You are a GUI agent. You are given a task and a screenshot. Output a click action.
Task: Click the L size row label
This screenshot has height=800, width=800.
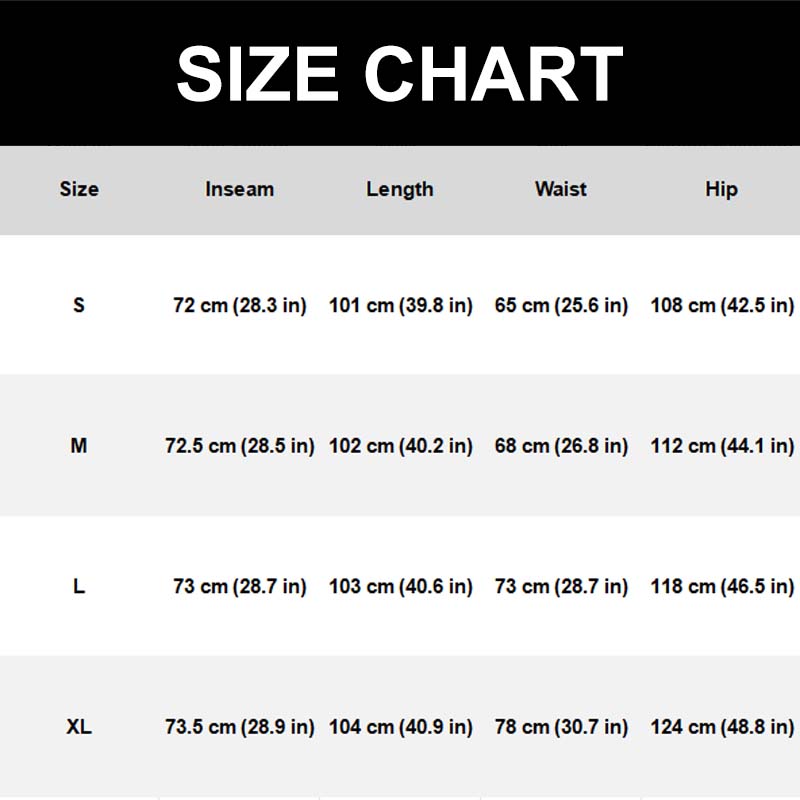pyautogui.click(x=79, y=586)
